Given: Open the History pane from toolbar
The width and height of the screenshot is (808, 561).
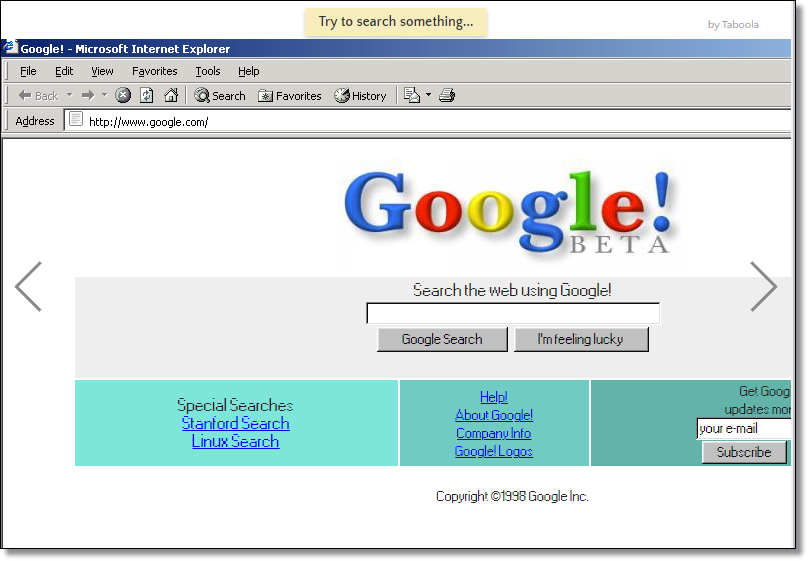Looking at the screenshot, I should click(x=360, y=96).
